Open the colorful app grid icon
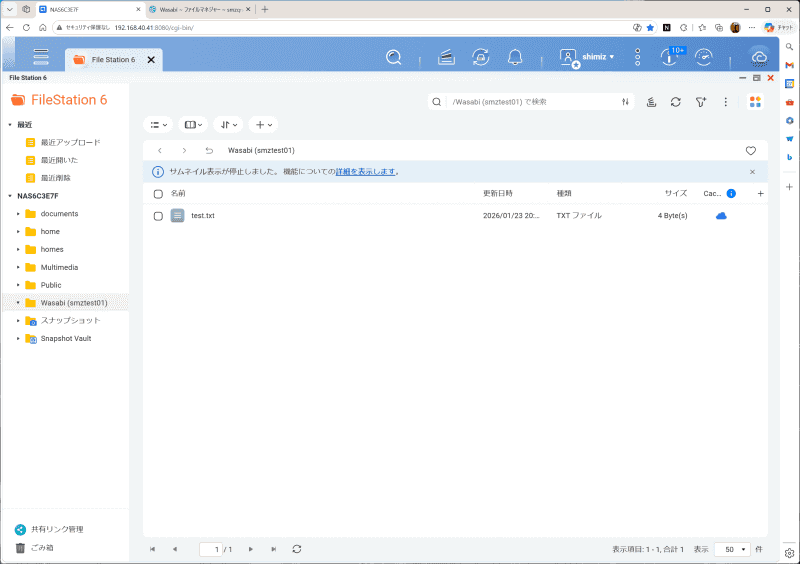Screen dimensions: 800x564 click(x=755, y=102)
